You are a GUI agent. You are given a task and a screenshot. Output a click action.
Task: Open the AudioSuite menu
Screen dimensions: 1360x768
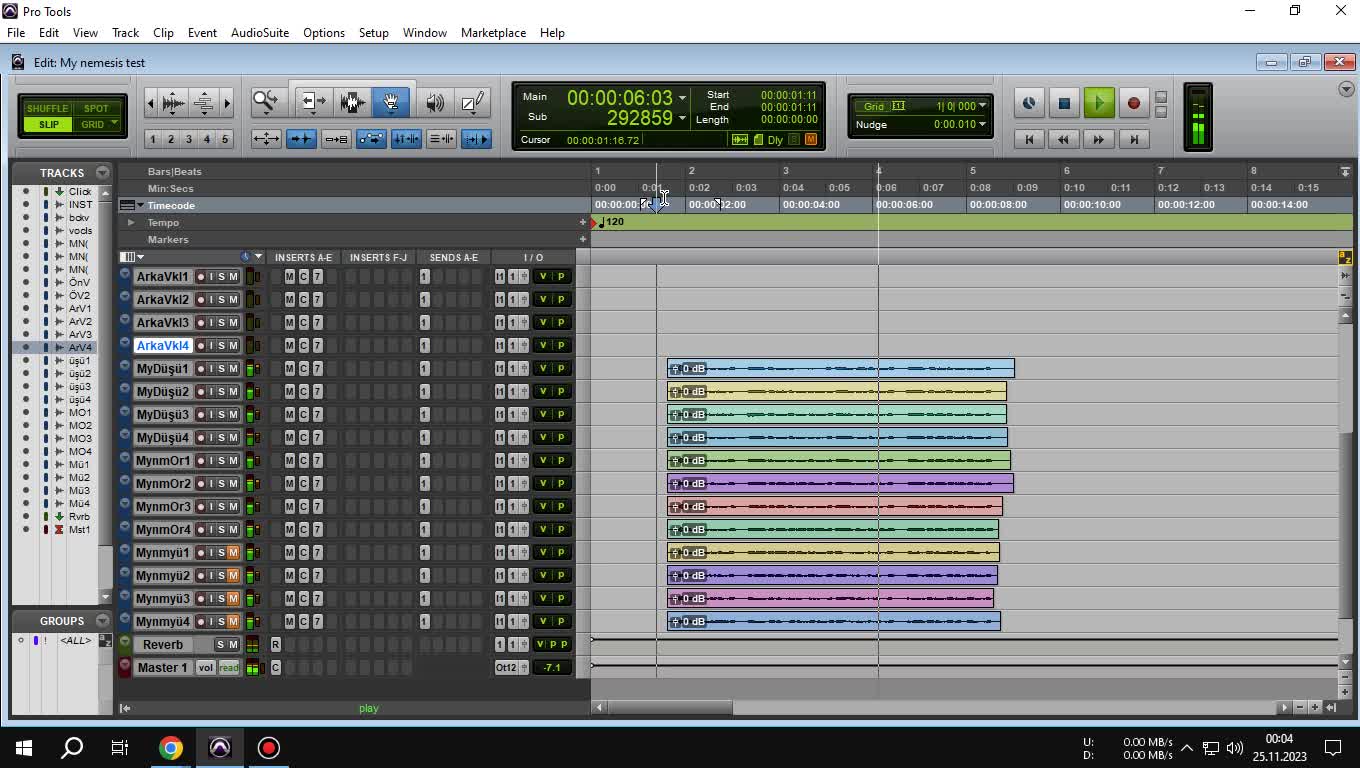click(259, 33)
